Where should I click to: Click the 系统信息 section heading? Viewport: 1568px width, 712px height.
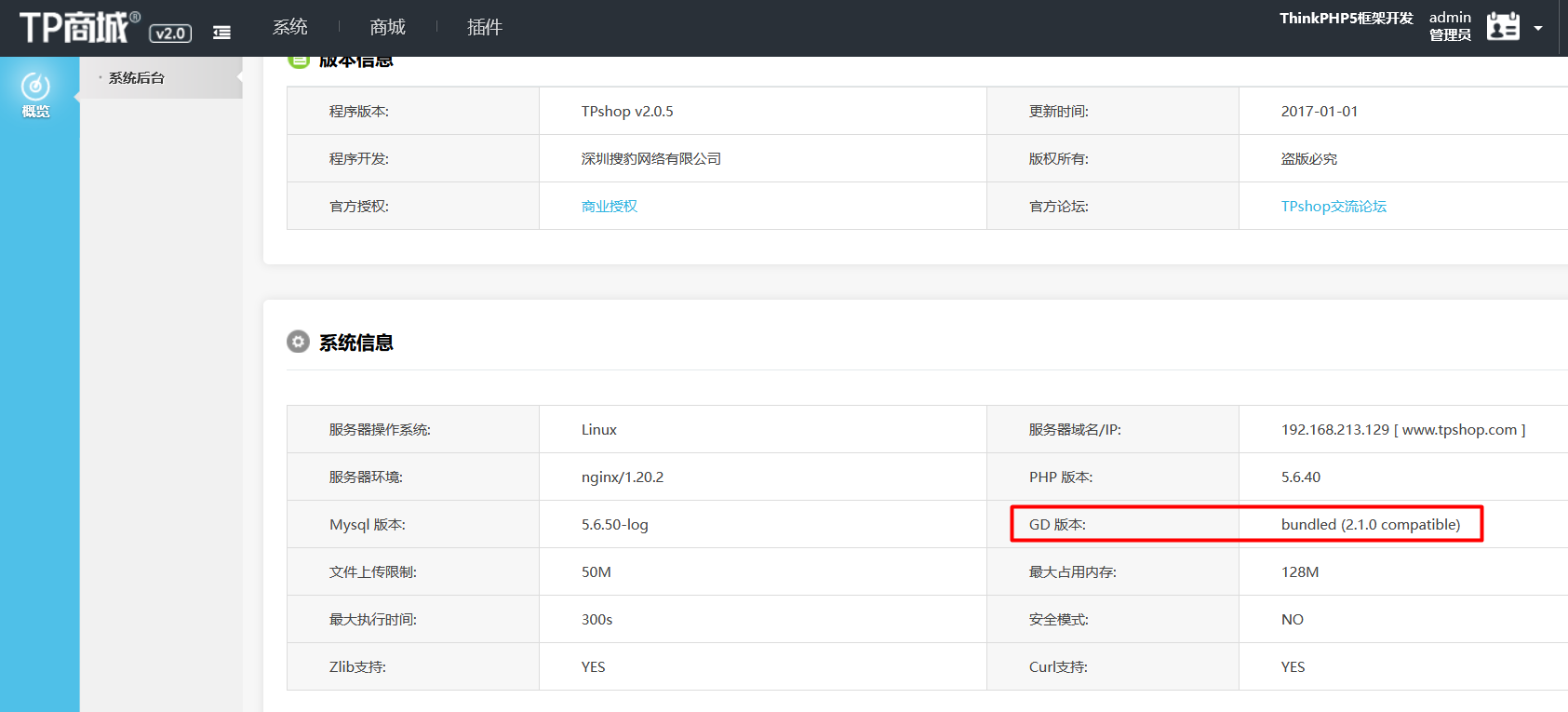pos(355,343)
